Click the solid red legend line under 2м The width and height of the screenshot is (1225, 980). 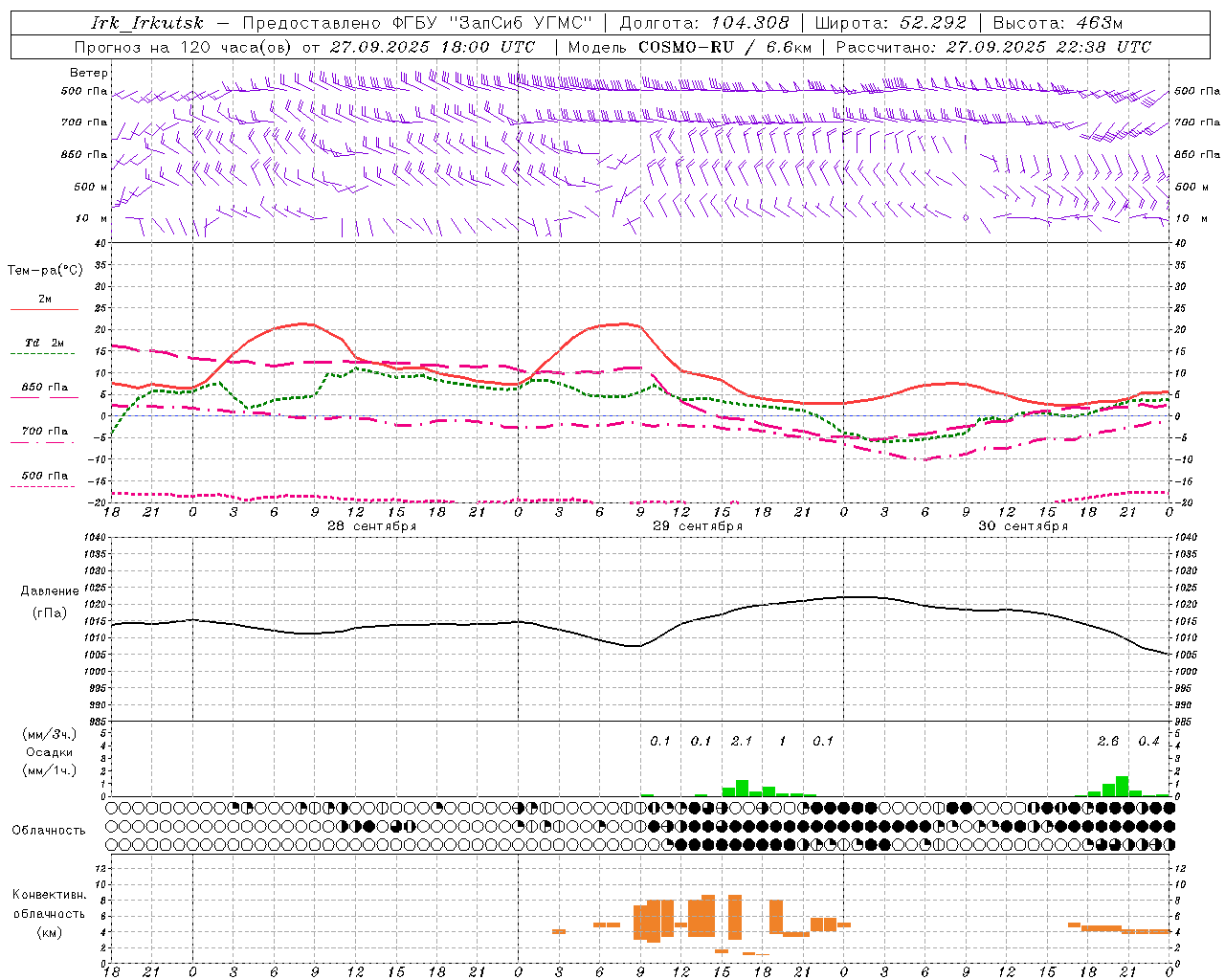(44, 310)
